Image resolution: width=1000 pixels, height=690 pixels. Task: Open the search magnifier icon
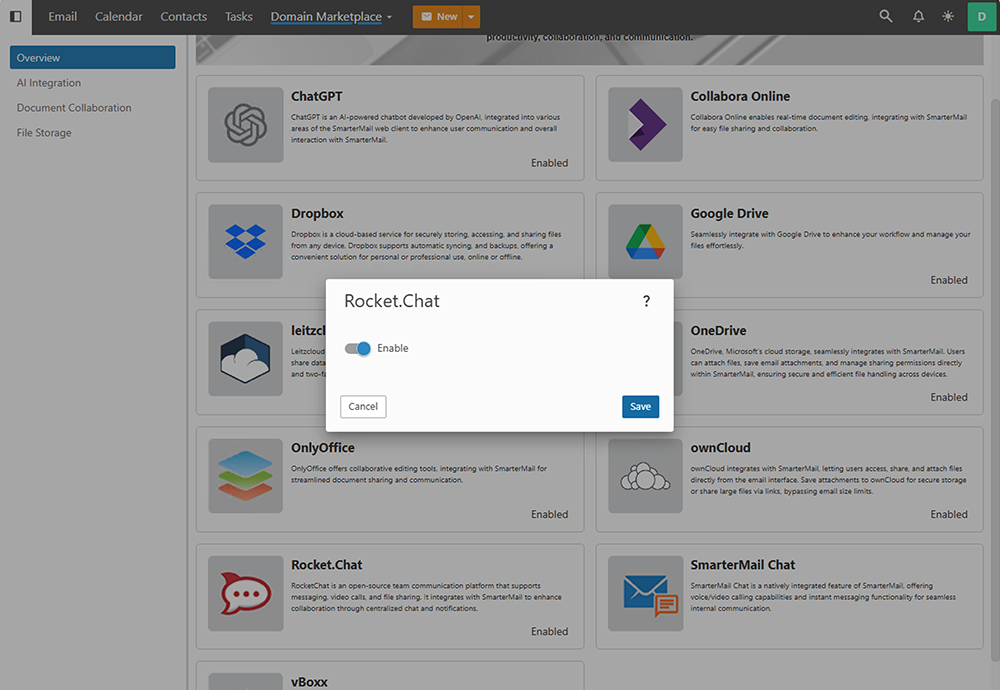point(886,17)
